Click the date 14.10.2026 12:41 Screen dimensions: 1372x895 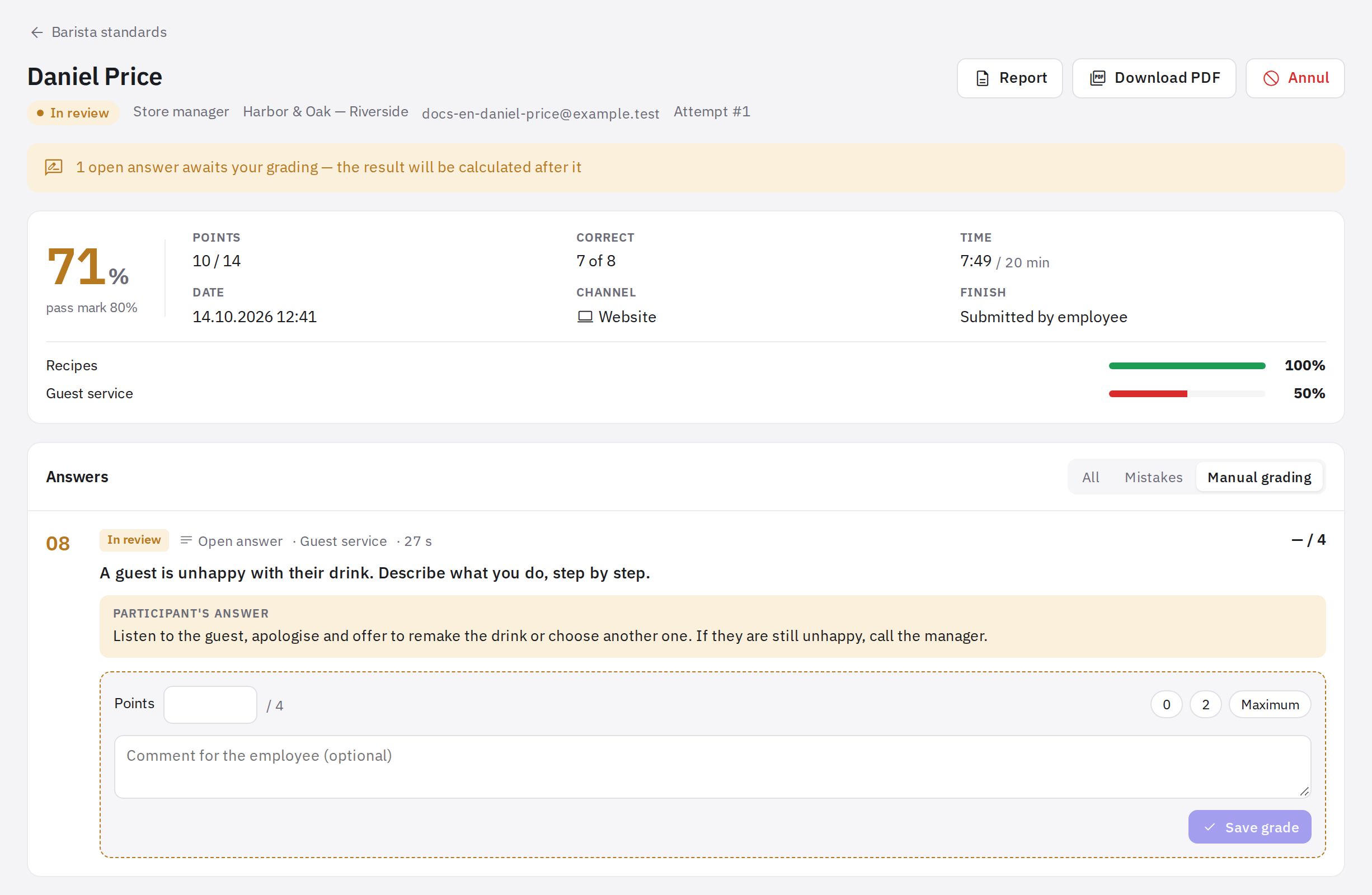pyautogui.click(x=254, y=317)
